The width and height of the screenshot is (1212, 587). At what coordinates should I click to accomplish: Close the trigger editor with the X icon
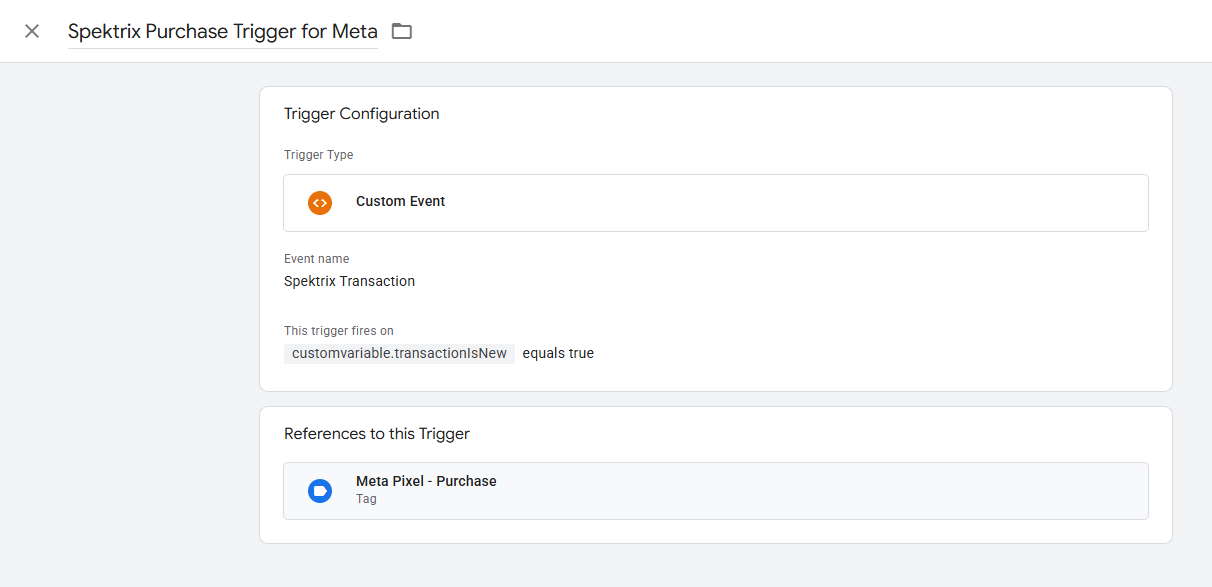coord(31,31)
